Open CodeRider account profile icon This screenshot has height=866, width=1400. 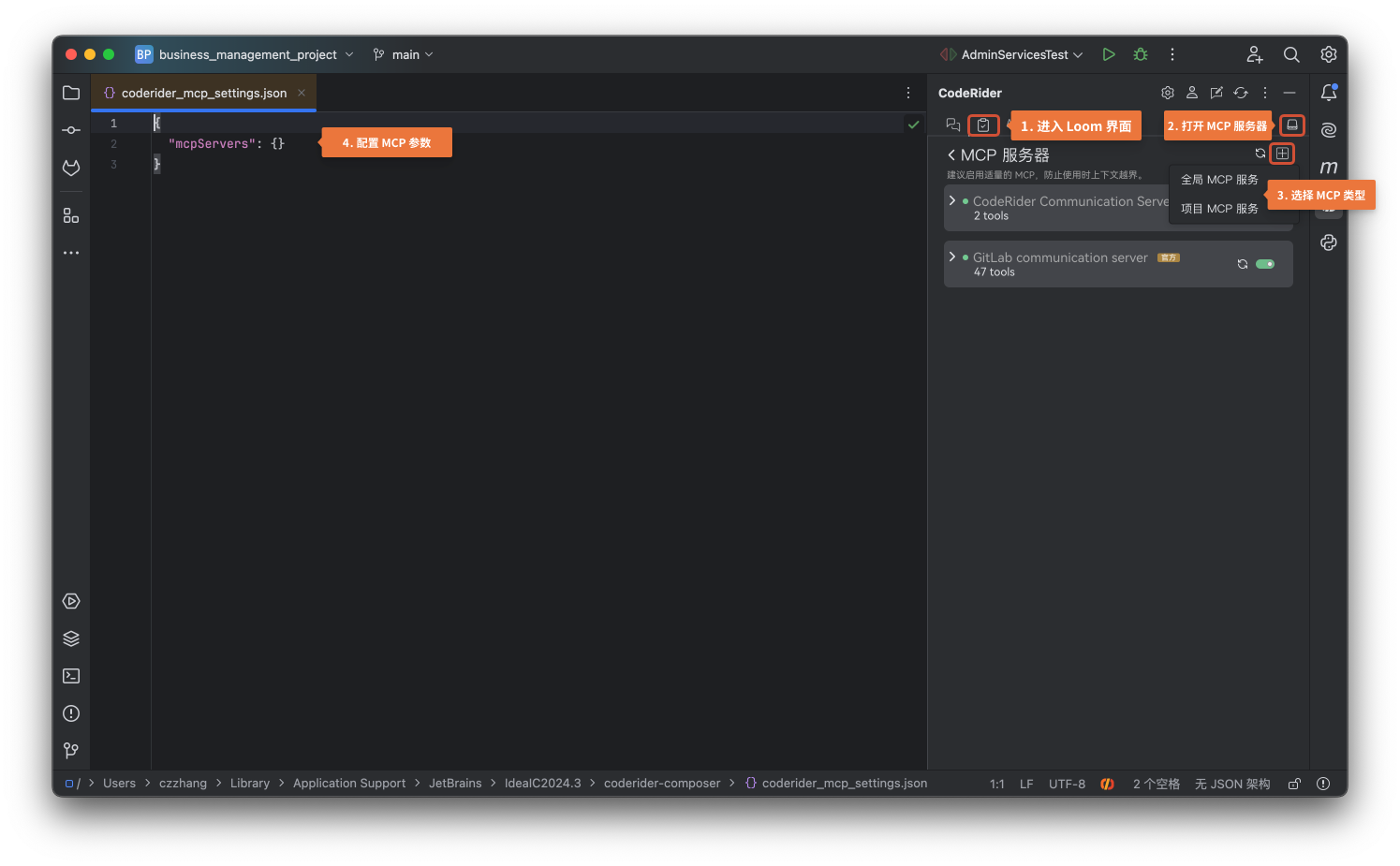tap(1192, 93)
